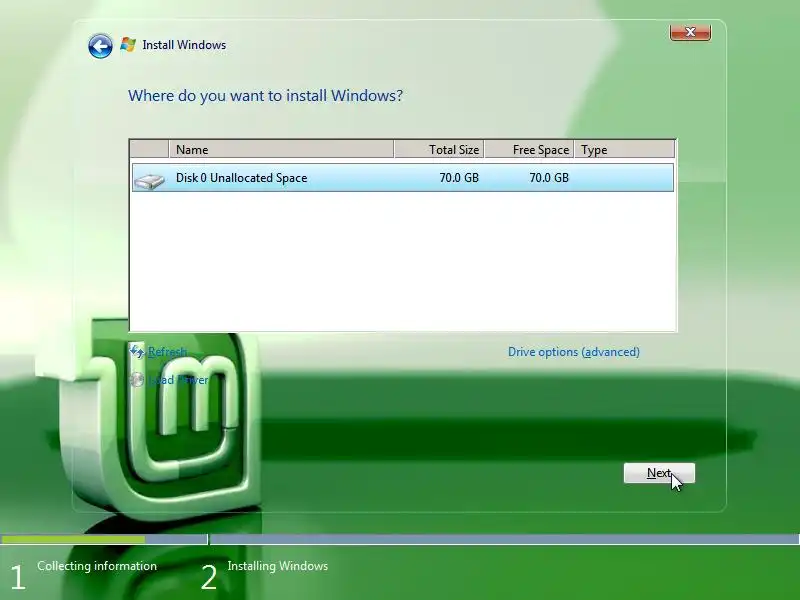Go back with the blue arrow button
Image resolution: width=800 pixels, height=600 pixels.
100,46
